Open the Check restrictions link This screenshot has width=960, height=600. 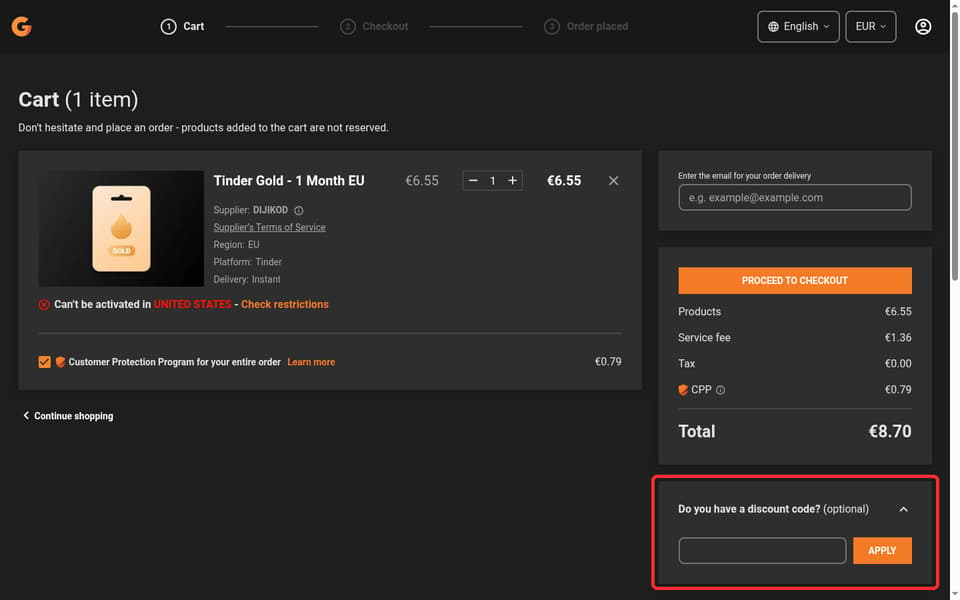(285, 304)
